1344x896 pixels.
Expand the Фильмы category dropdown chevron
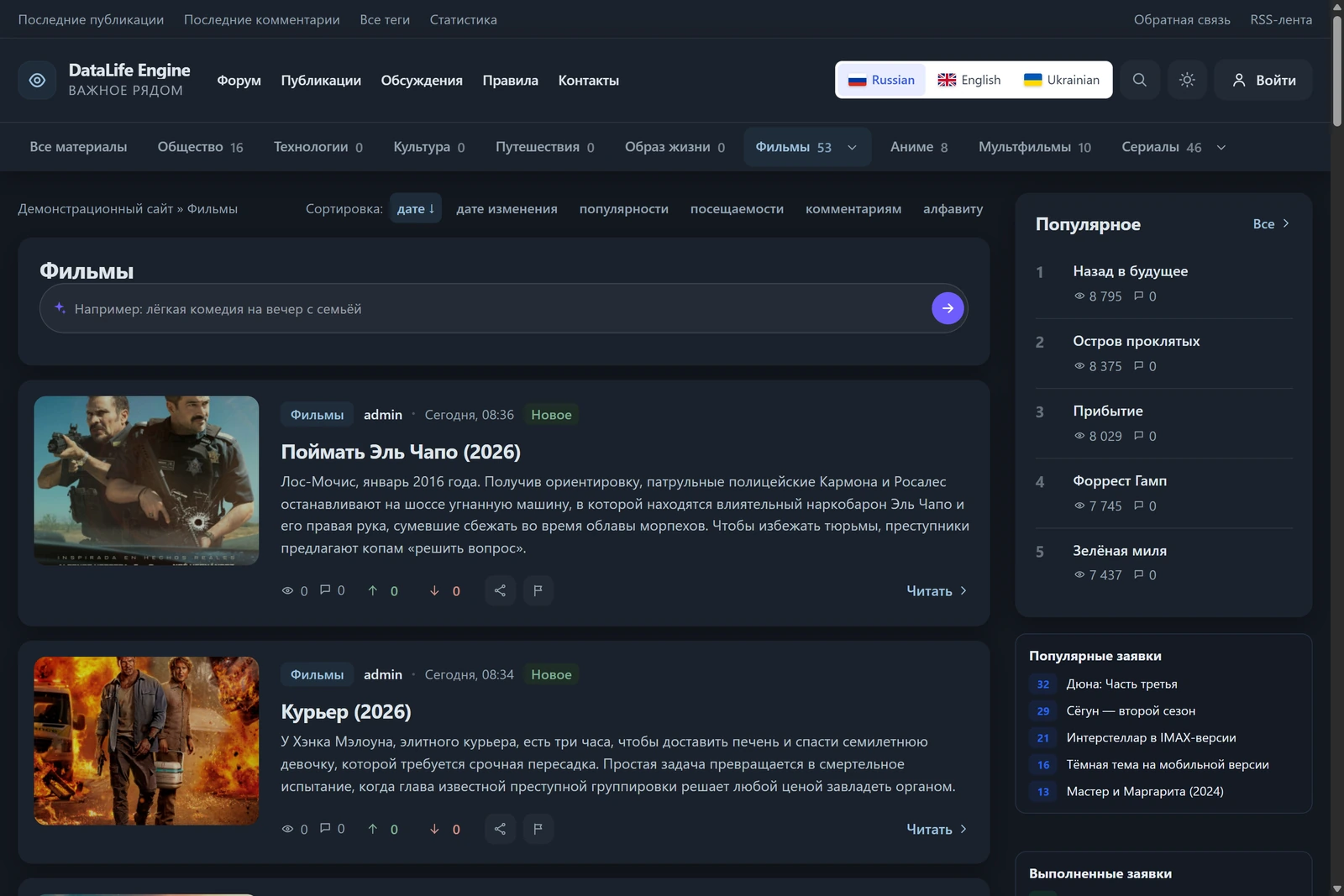[852, 147]
